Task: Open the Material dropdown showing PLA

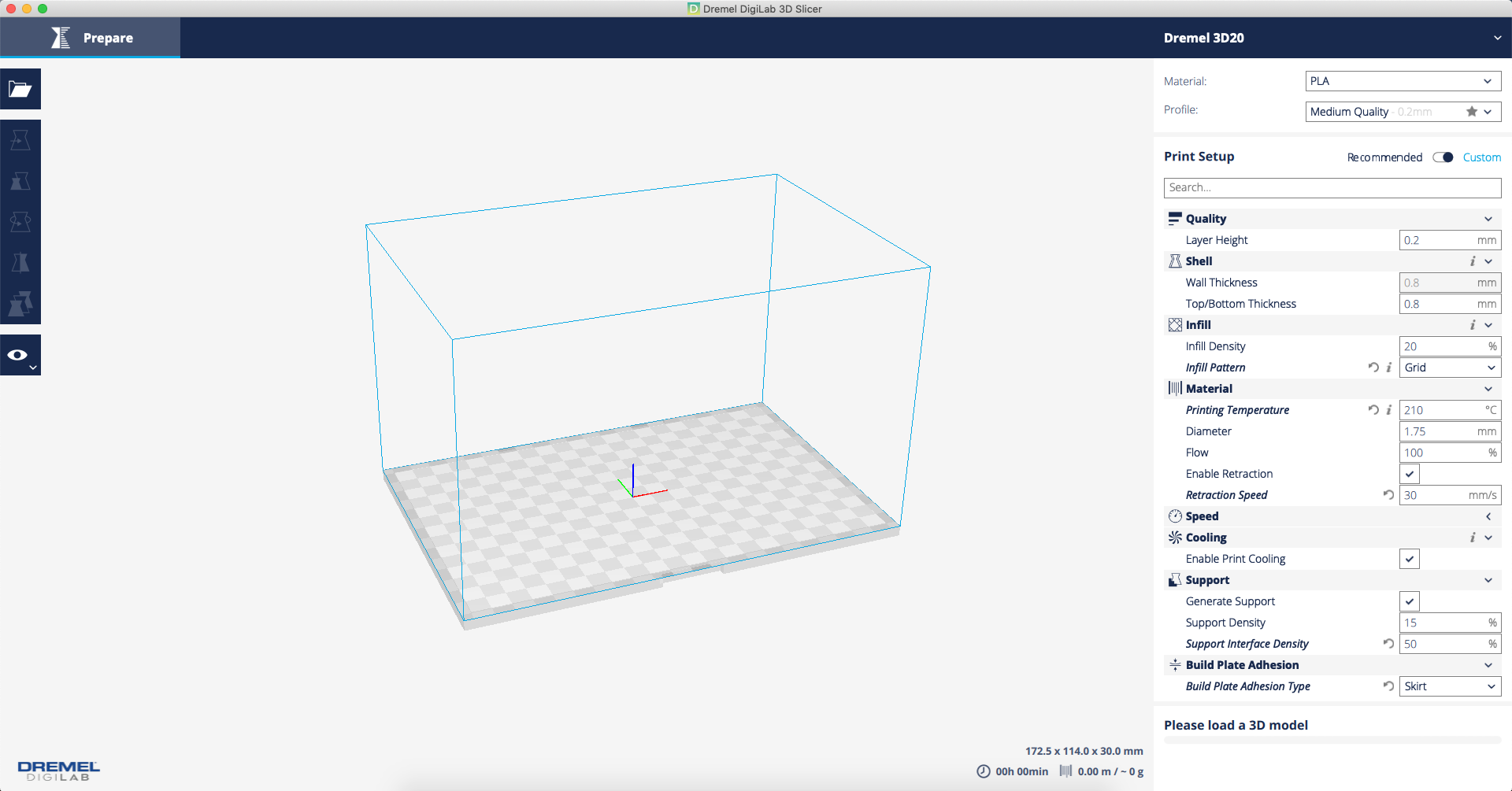Action: 1403,81
